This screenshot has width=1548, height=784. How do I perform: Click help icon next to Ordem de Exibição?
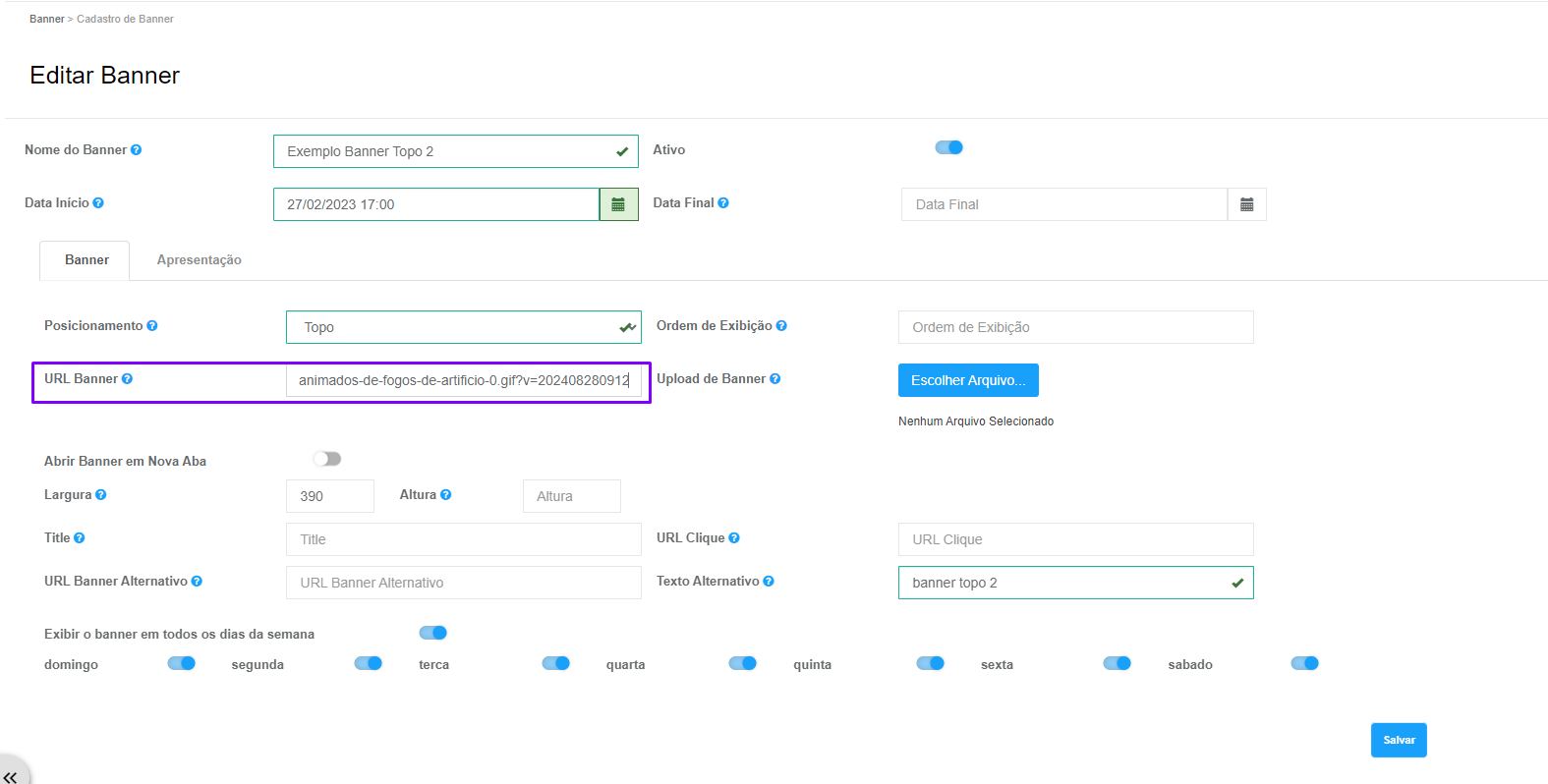coord(781,326)
